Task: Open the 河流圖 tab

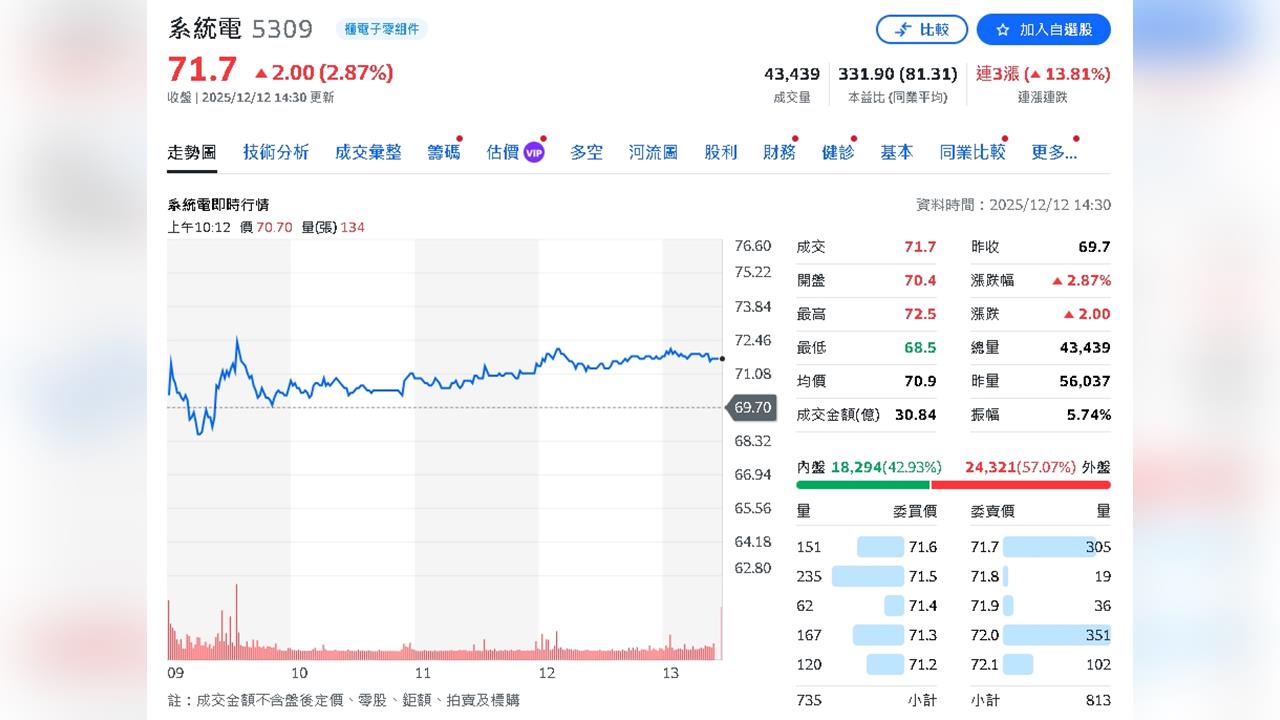Action: coord(651,152)
